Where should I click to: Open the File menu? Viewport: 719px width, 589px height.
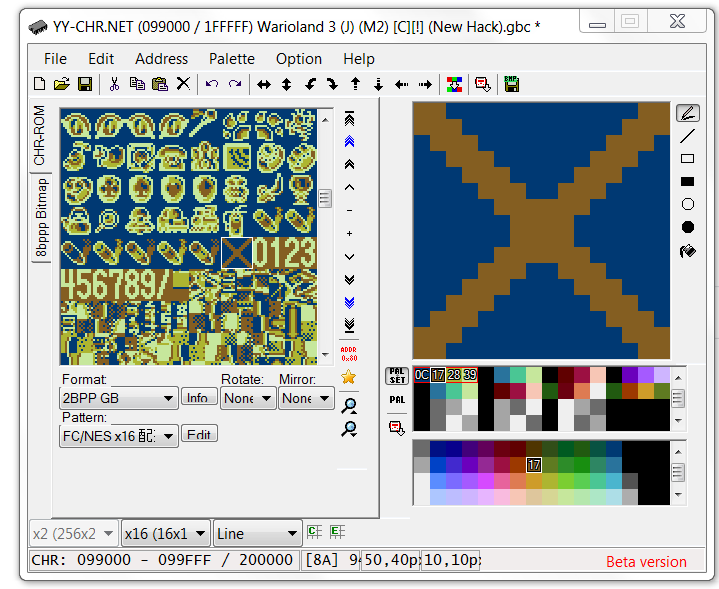point(55,59)
